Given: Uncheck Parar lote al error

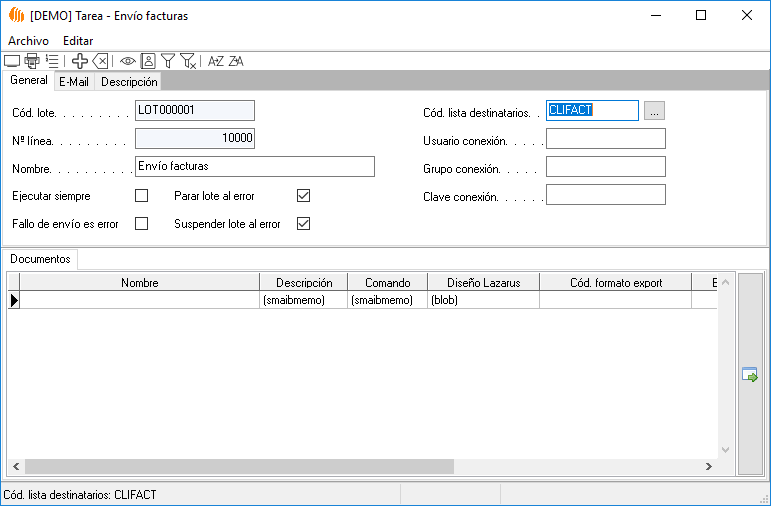Looking at the screenshot, I should point(304,195).
